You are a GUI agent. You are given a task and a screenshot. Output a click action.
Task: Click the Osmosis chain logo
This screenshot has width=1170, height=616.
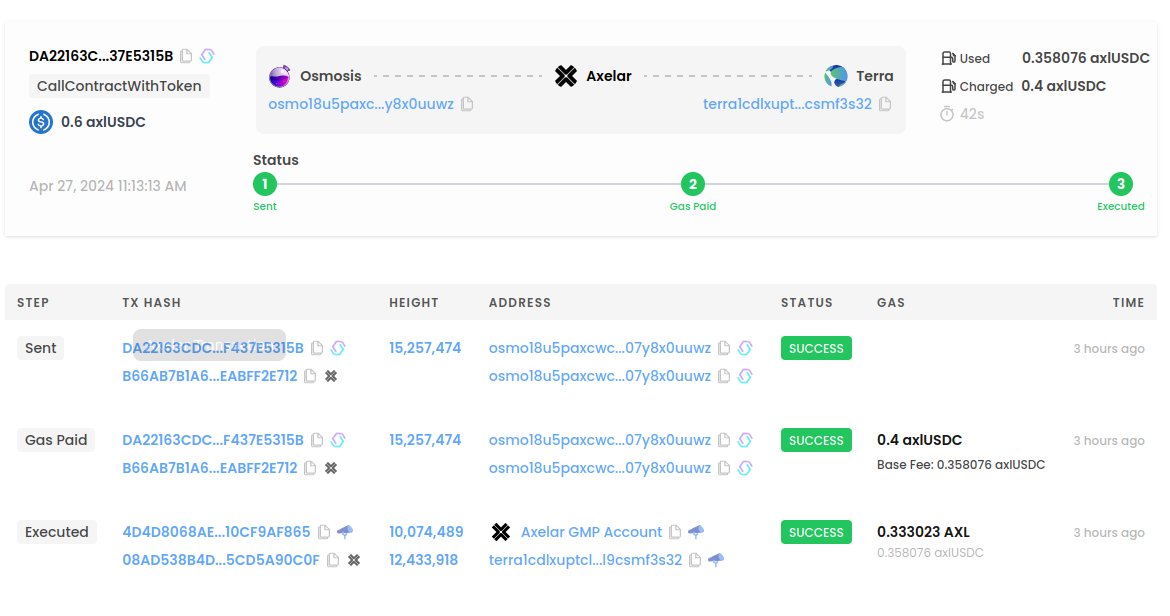280,76
